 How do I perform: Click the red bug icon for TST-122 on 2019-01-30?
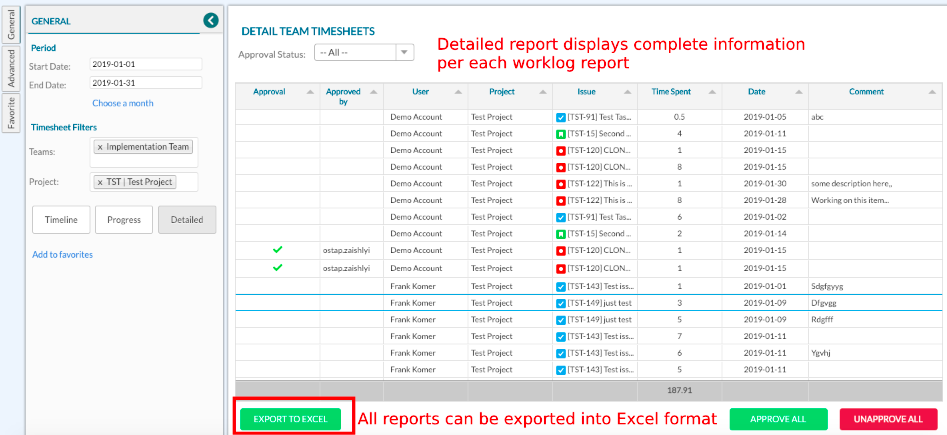click(x=560, y=184)
